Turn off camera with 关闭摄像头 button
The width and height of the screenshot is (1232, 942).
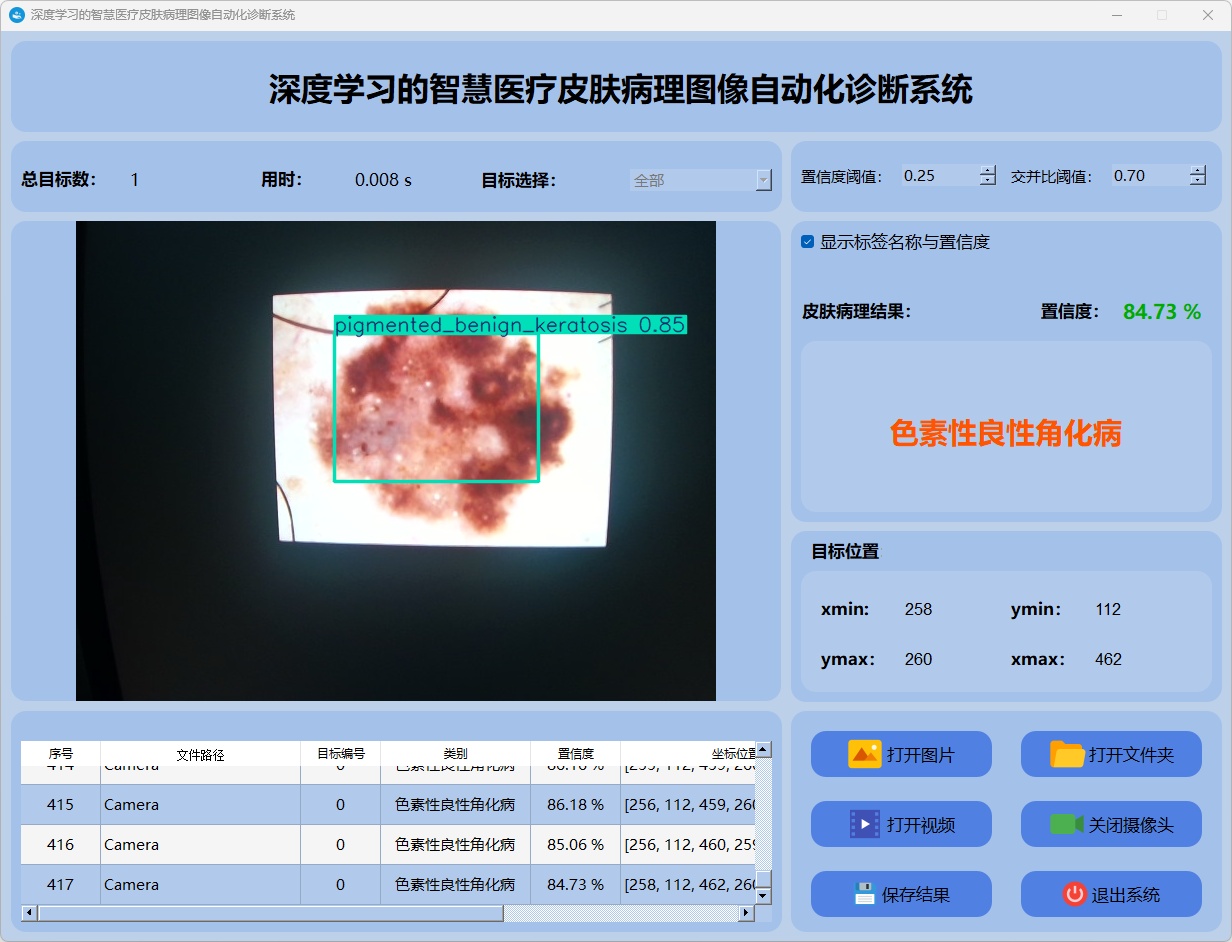point(1111,824)
